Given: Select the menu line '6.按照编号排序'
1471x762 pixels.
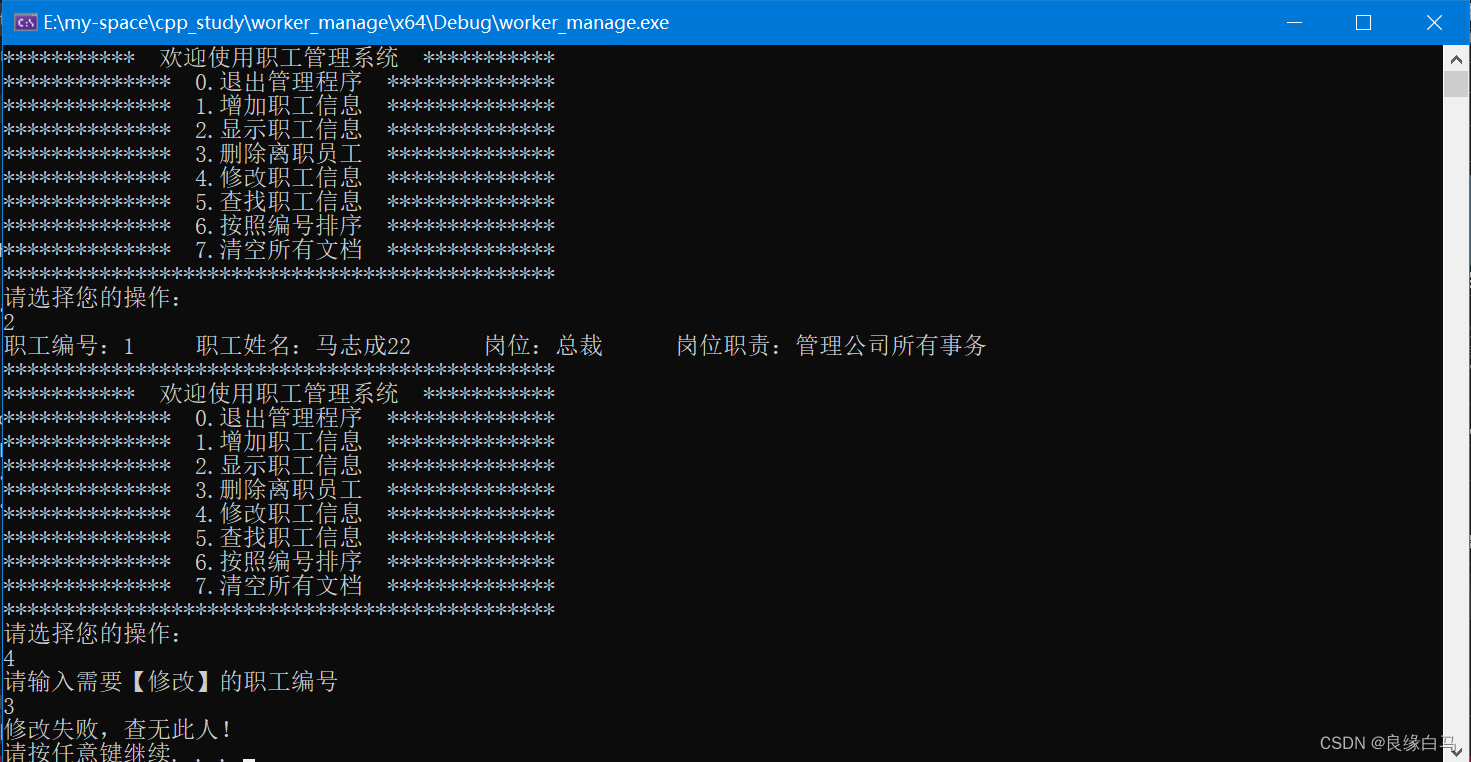Looking at the screenshot, I should 280,225.
